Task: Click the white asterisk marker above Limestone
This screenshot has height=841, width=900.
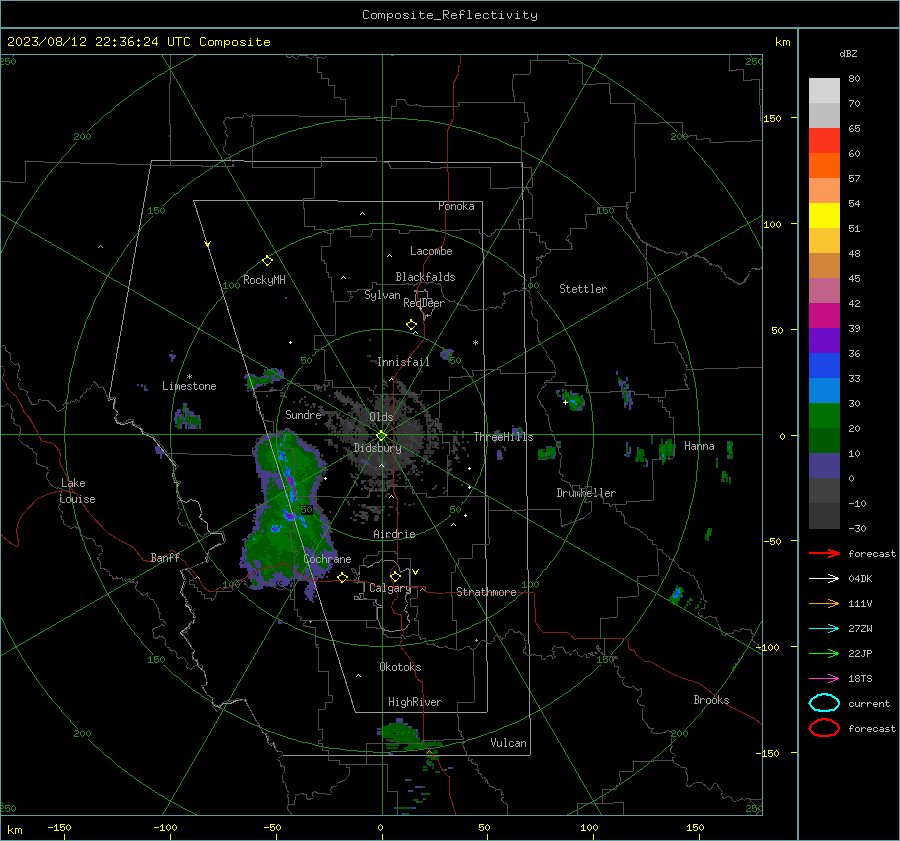Action: [x=189, y=377]
